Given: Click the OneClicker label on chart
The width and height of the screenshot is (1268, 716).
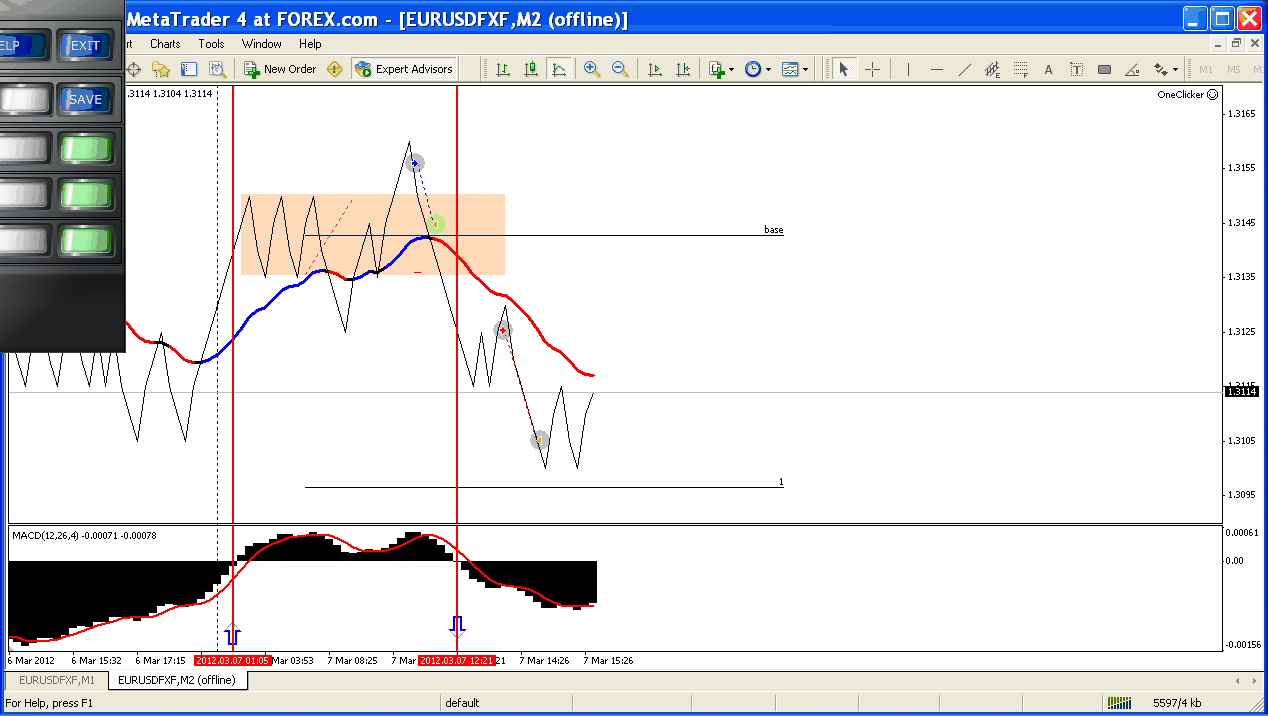Looking at the screenshot, I should (x=1180, y=95).
